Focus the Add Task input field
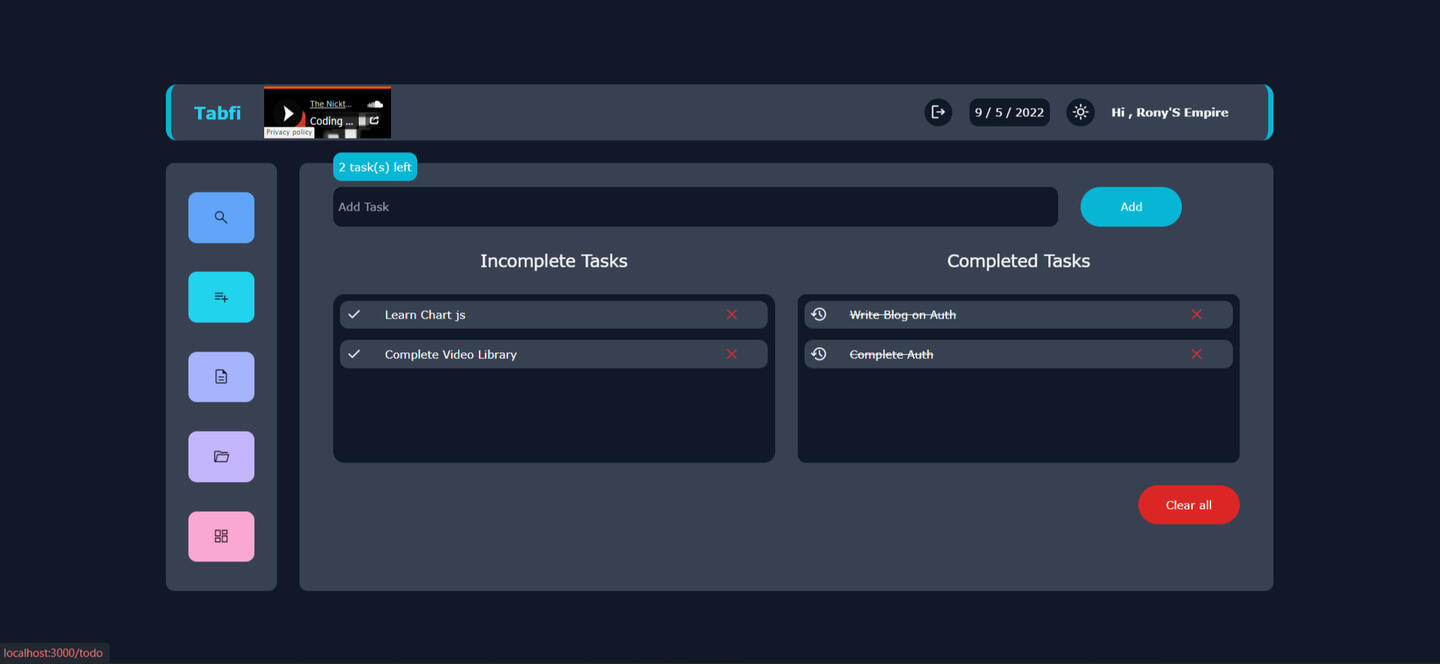This screenshot has height=664, width=1440. [695, 207]
